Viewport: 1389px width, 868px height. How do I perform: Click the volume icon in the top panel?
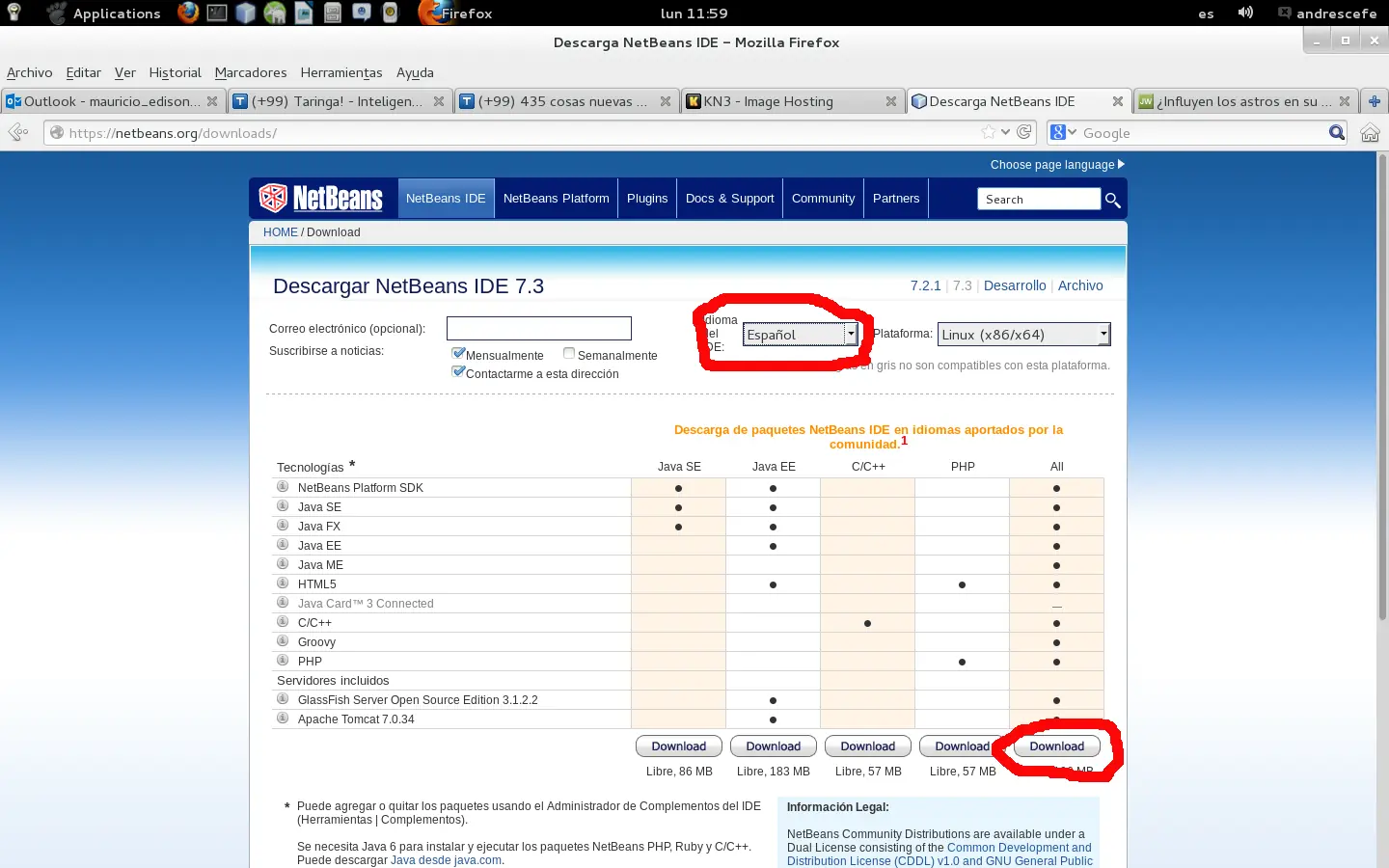point(1245,13)
